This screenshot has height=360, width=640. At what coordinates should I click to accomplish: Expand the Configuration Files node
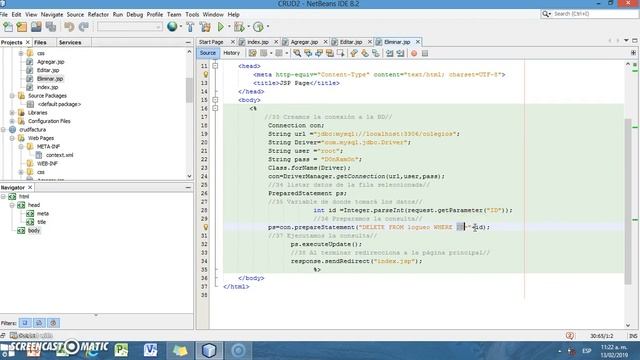pyautogui.click(x=12, y=121)
